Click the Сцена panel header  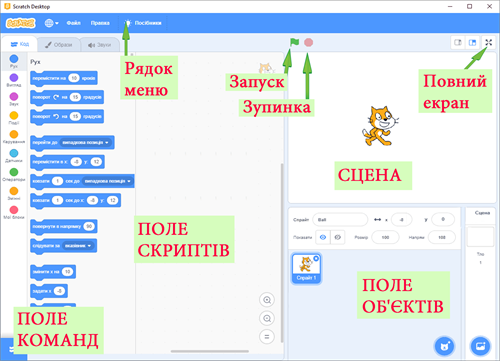click(x=482, y=213)
